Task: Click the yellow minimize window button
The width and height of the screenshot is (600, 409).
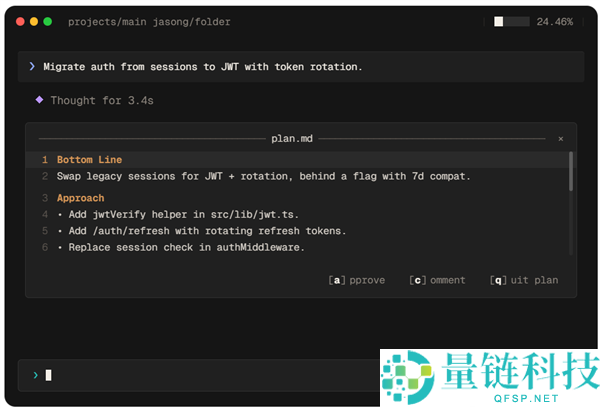Action: 34,21
